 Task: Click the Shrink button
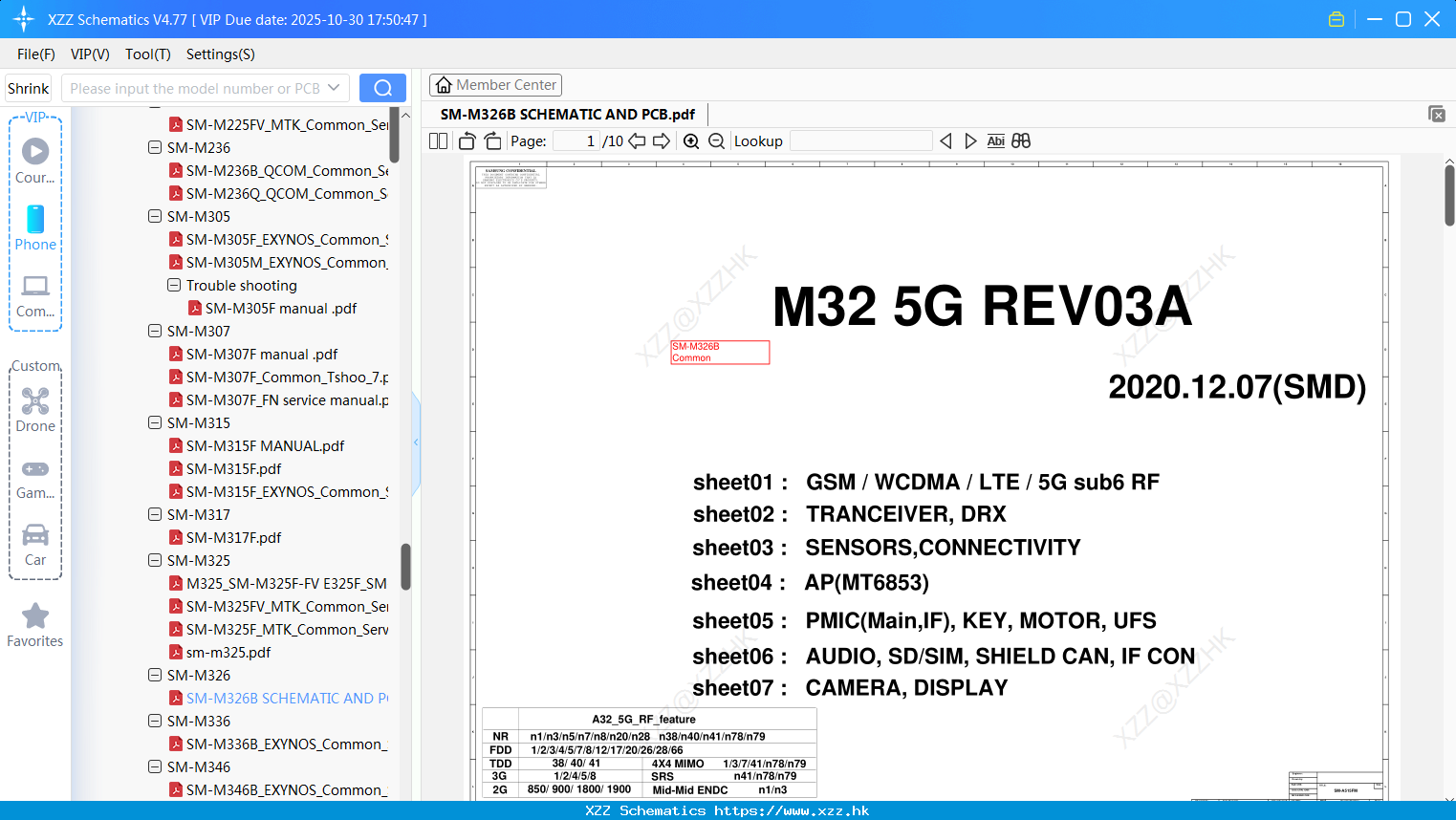[x=29, y=88]
